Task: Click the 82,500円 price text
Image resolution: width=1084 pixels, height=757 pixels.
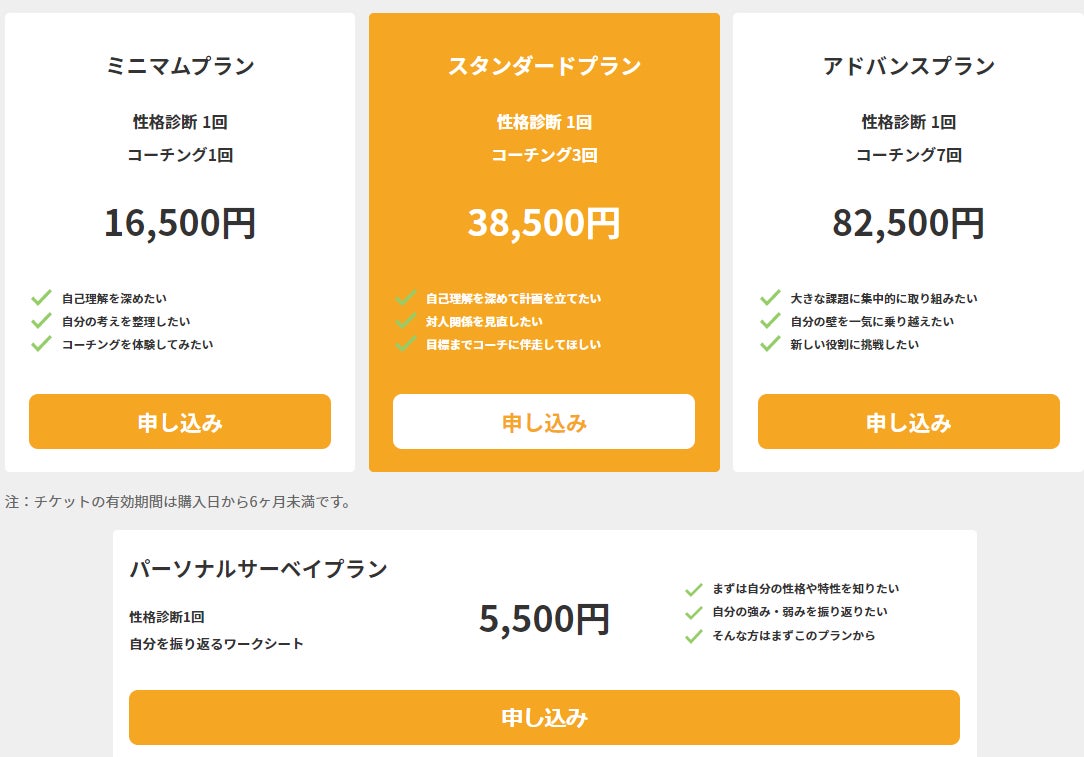Action: 908,223
